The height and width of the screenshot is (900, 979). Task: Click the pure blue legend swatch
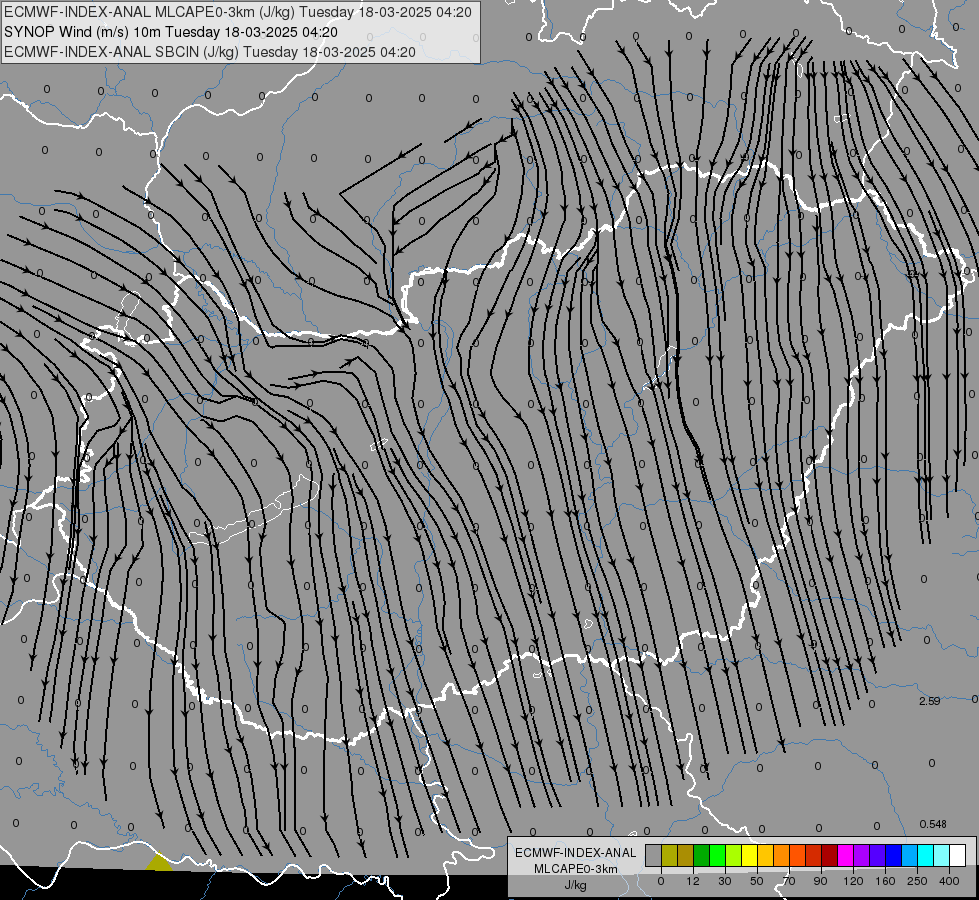894,855
